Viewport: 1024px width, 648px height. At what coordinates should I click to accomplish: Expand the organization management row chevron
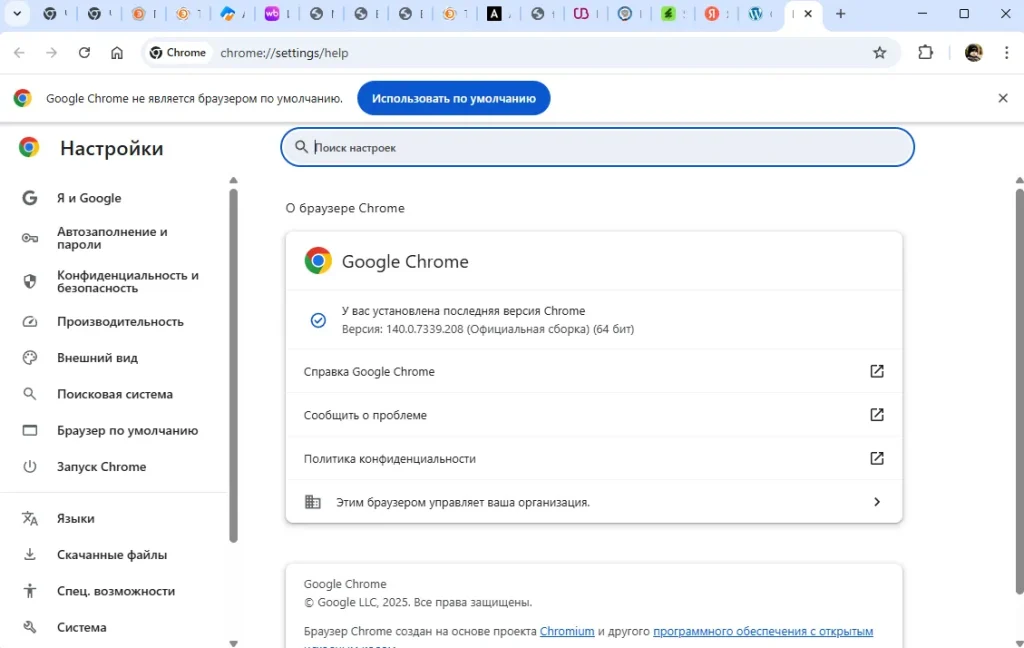click(877, 502)
